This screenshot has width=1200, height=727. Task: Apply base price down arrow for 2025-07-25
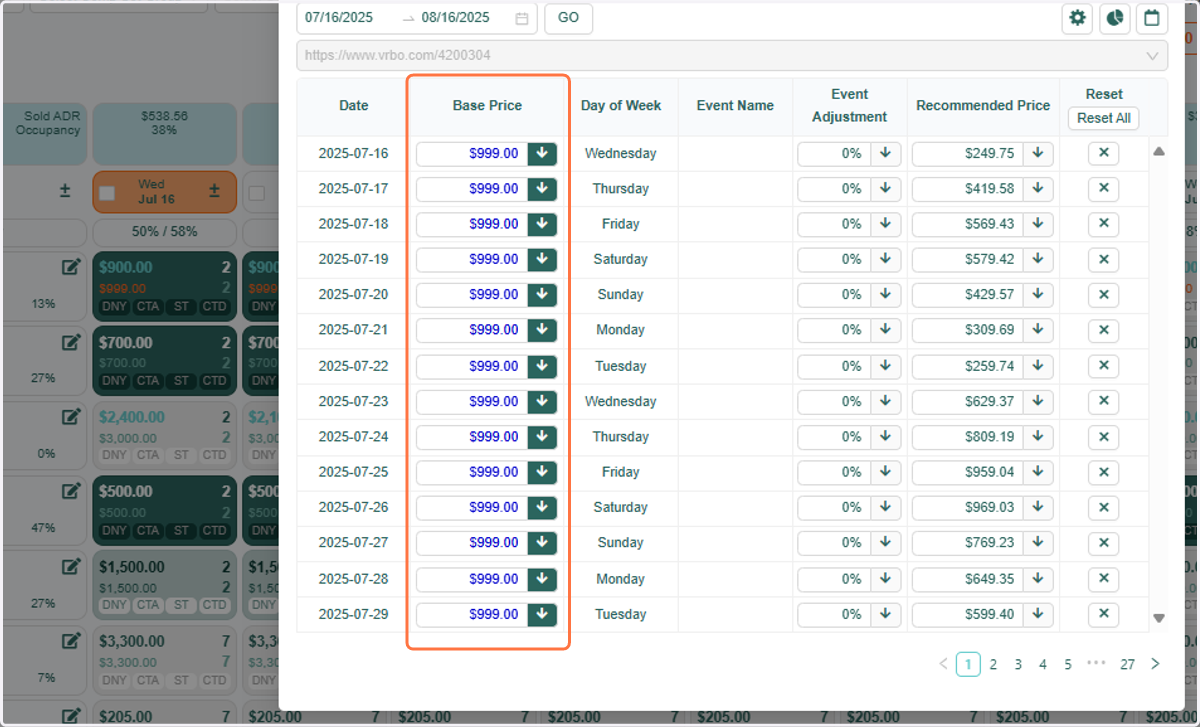click(542, 472)
